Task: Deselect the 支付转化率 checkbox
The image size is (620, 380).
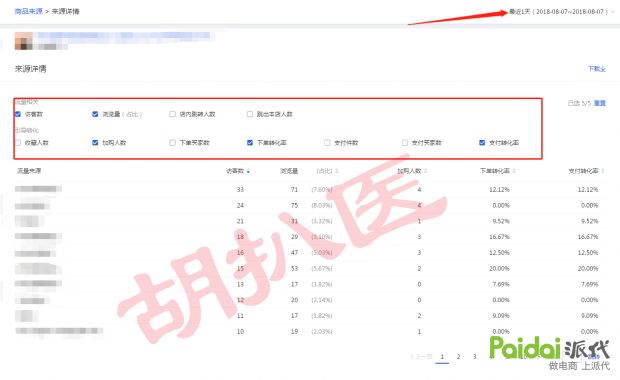Action: [x=482, y=143]
